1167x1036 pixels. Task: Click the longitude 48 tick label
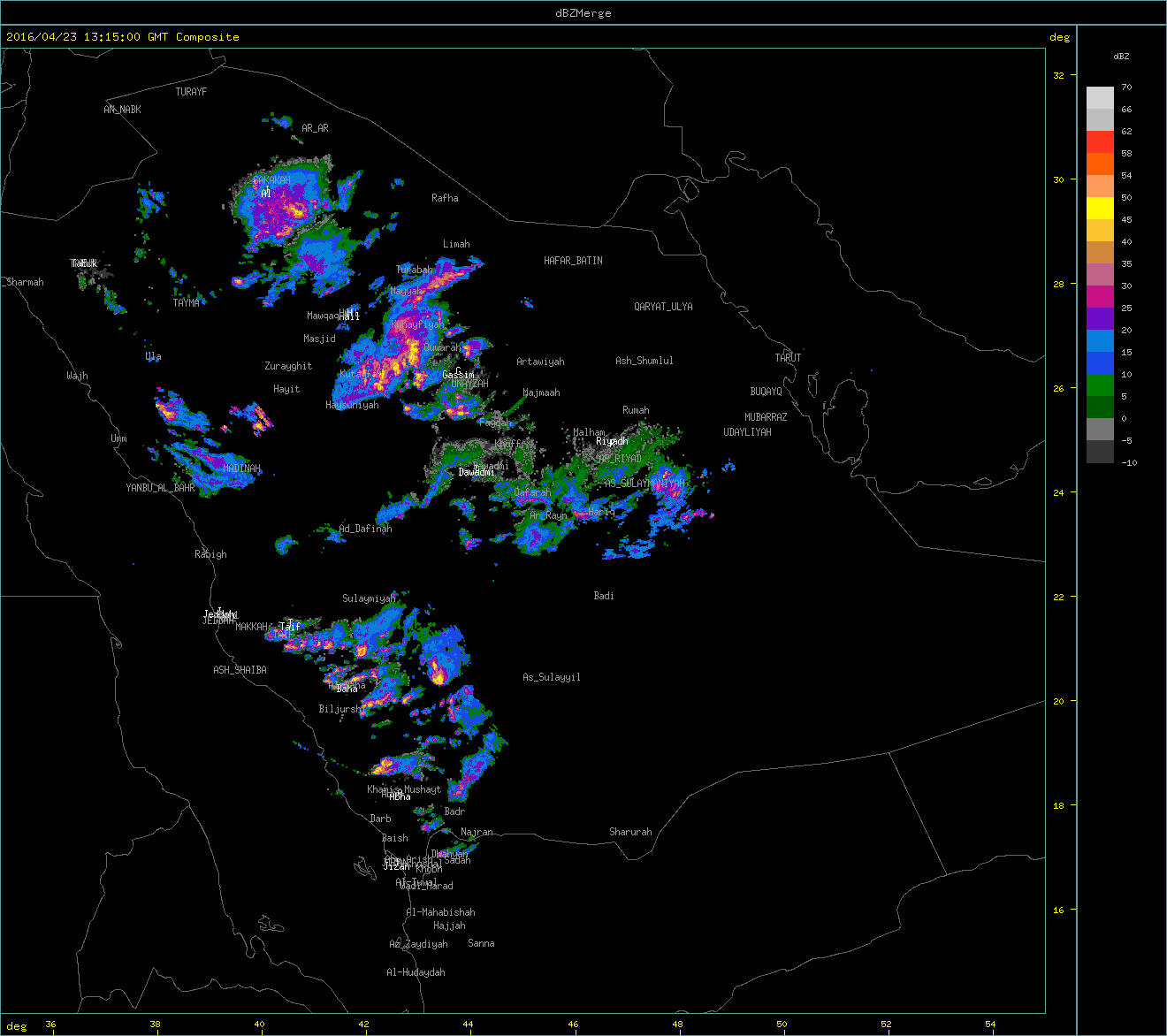pos(678,1025)
